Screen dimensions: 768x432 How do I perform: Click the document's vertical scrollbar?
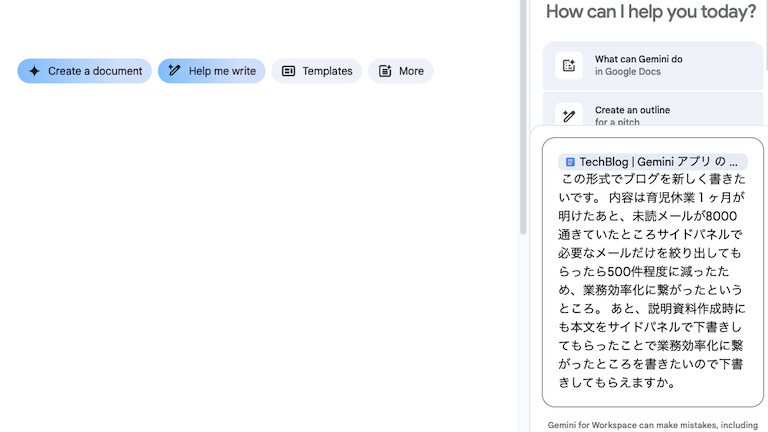[523, 118]
